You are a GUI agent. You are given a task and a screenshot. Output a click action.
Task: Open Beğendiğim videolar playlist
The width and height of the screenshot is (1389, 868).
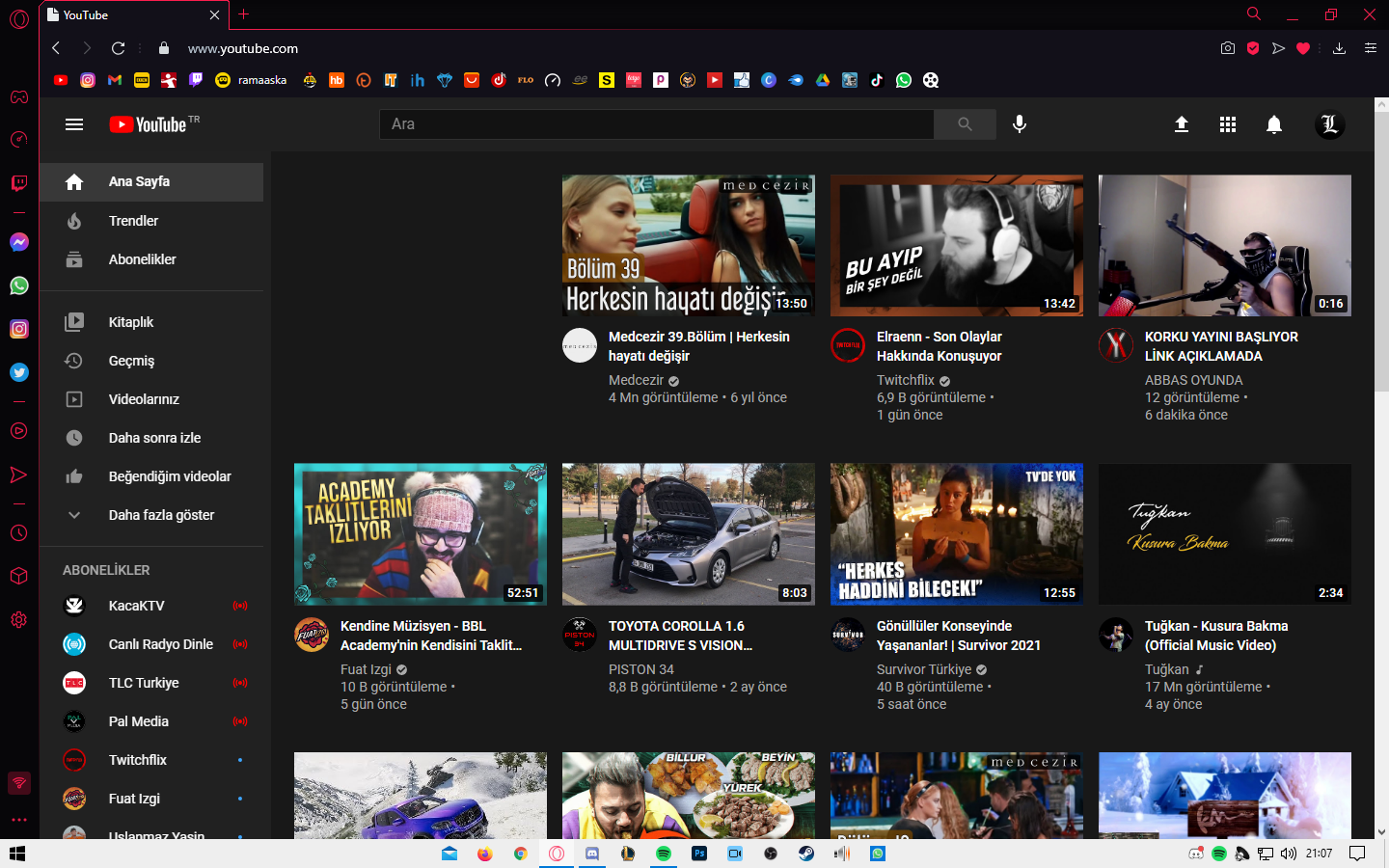(x=151, y=476)
